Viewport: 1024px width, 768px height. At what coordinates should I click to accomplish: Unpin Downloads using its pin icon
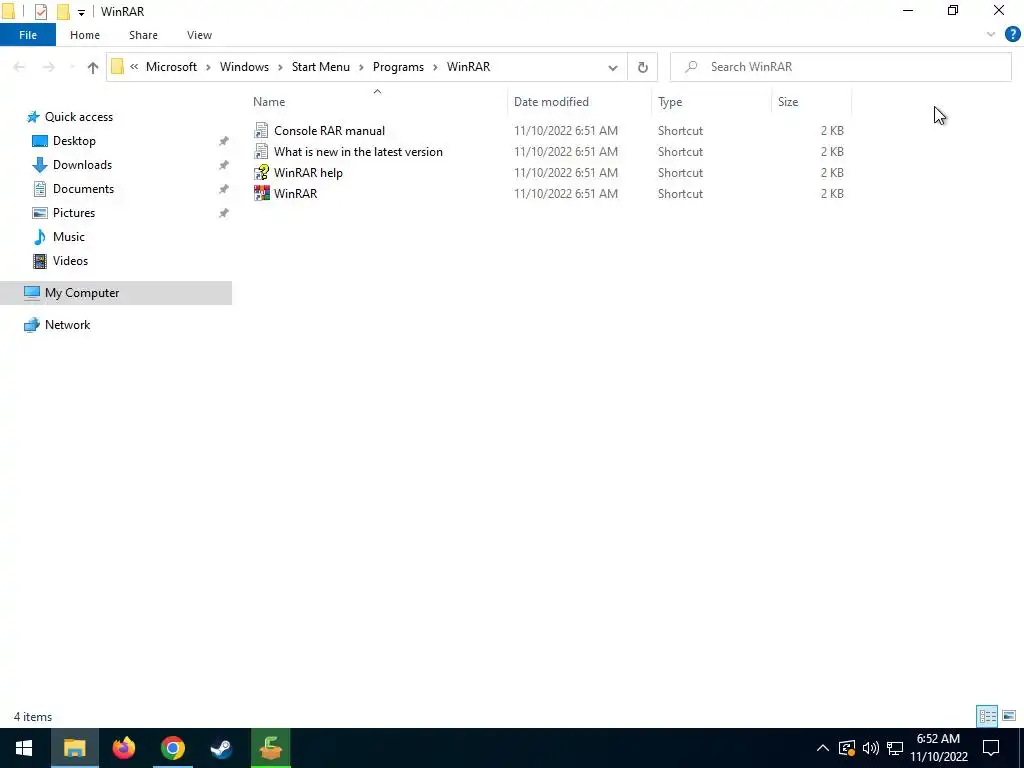pyautogui.click(x=223, y=165)
